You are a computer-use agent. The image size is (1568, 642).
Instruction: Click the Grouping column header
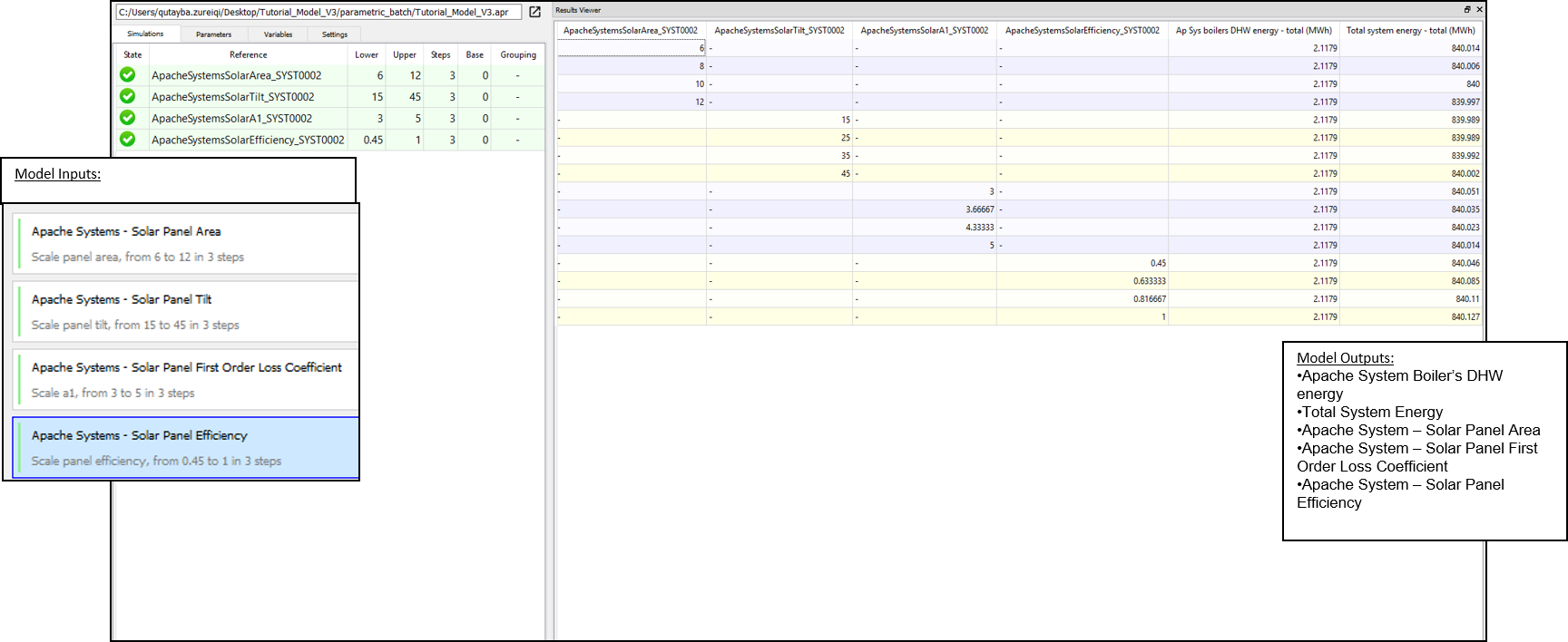(x=518, y=54)
